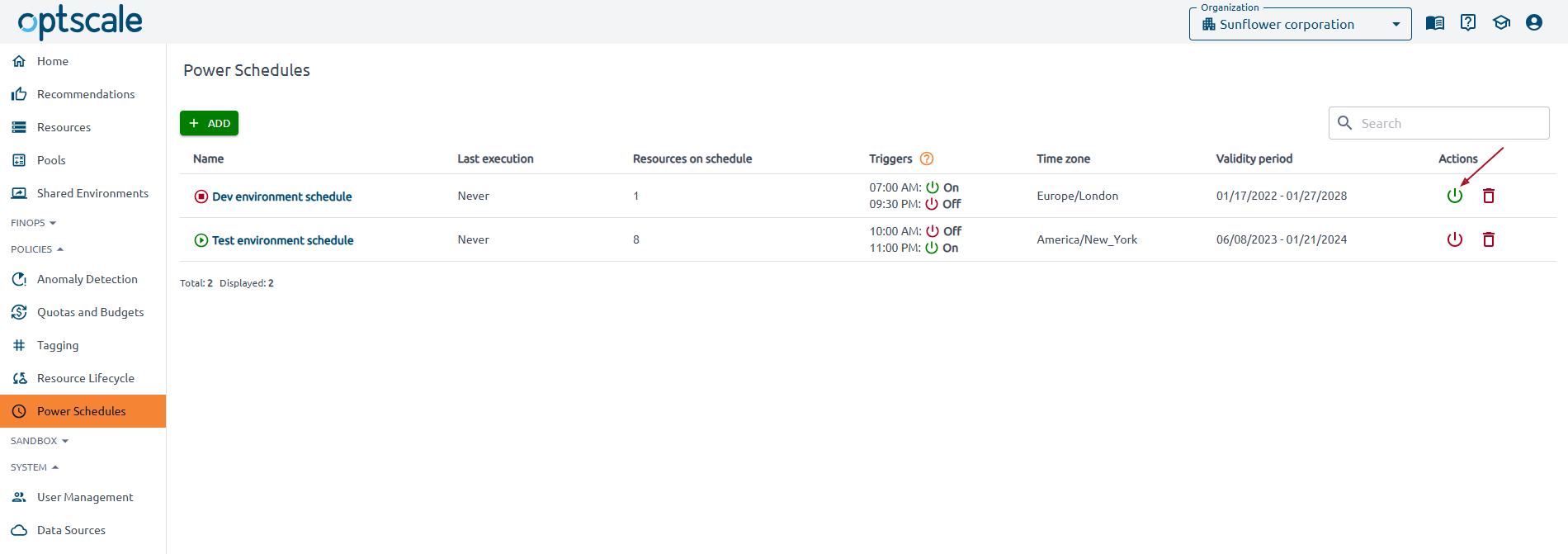
Task: Click the Name column header
Action: [209, 159]
